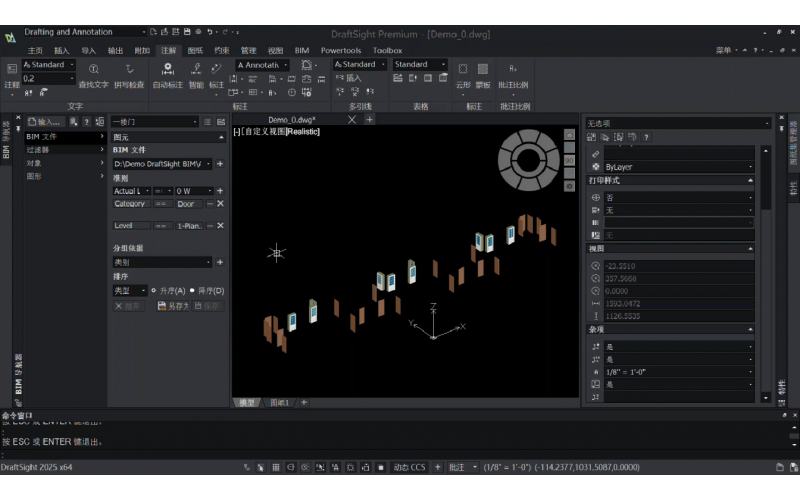The width and height of the screenshot is (800, 500).
Task: Click the command window scrollbar down arrow
Action: tap(794, 445)
